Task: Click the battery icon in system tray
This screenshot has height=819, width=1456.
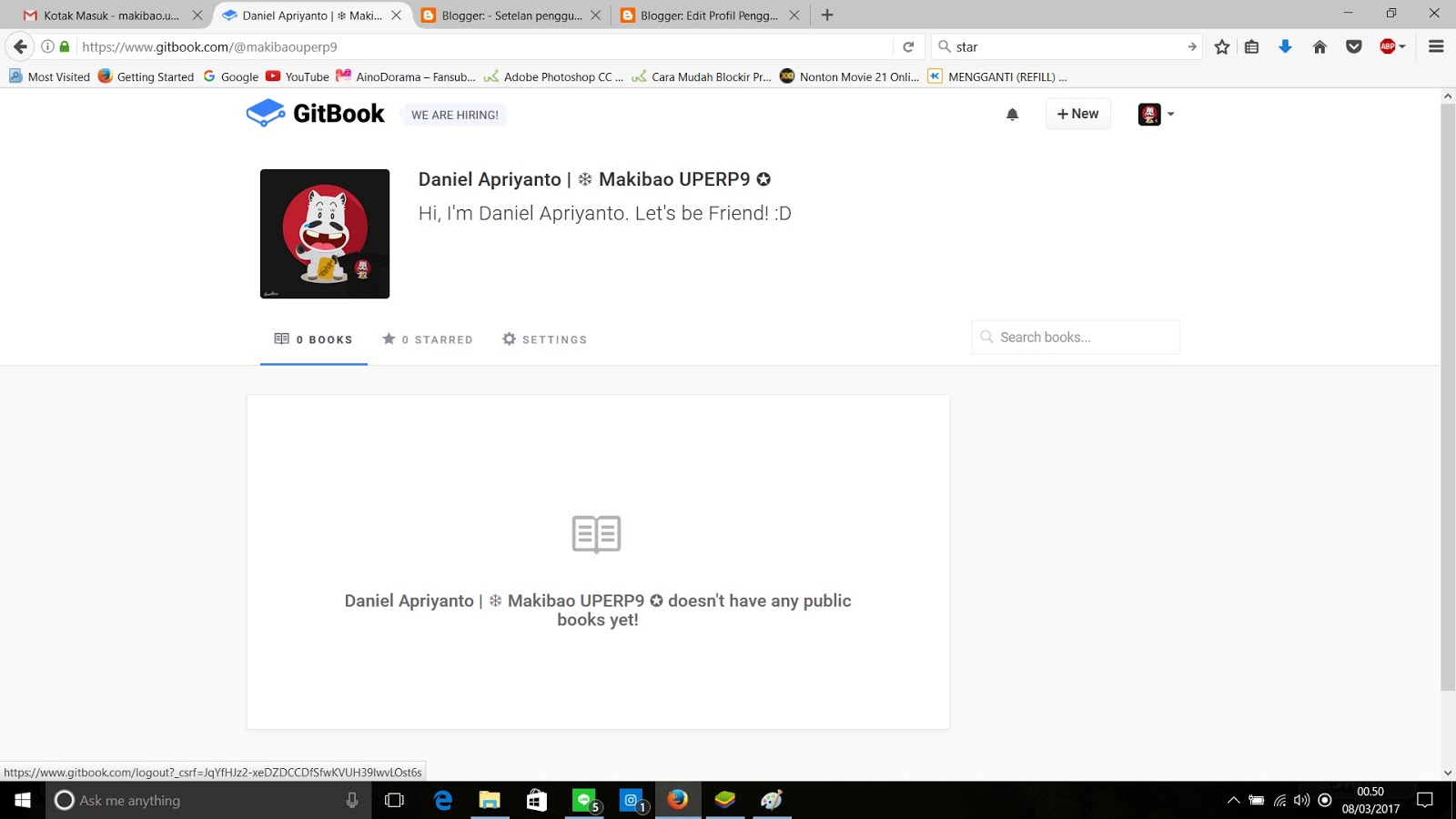Action: tap(1257, 801)
